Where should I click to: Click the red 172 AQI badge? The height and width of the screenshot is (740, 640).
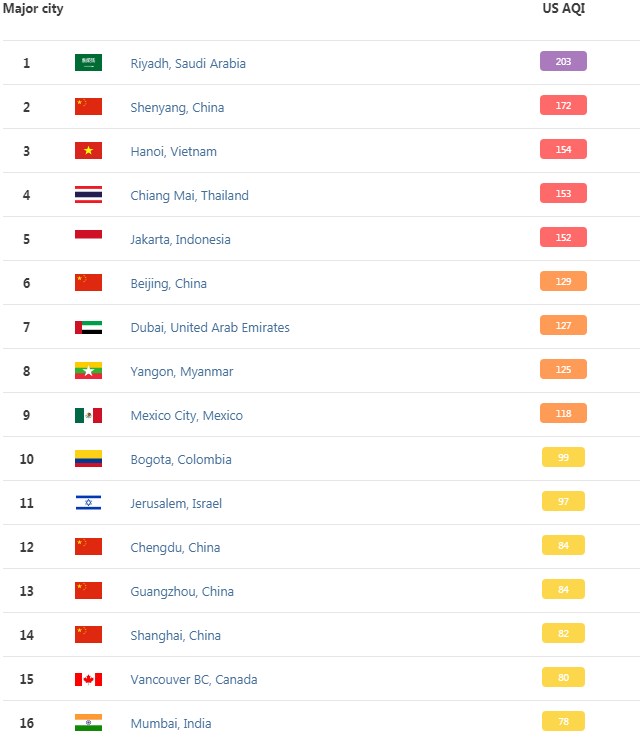pos(563,105)
